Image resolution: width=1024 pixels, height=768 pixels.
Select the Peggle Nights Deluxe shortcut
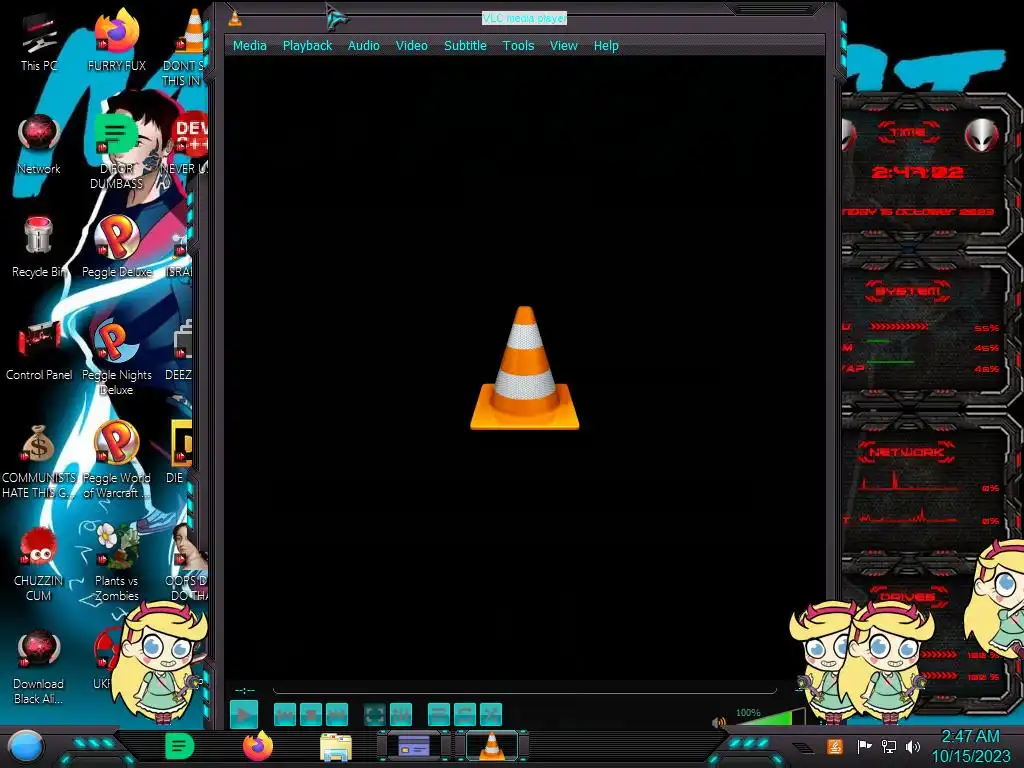click(x=116, y=357)
